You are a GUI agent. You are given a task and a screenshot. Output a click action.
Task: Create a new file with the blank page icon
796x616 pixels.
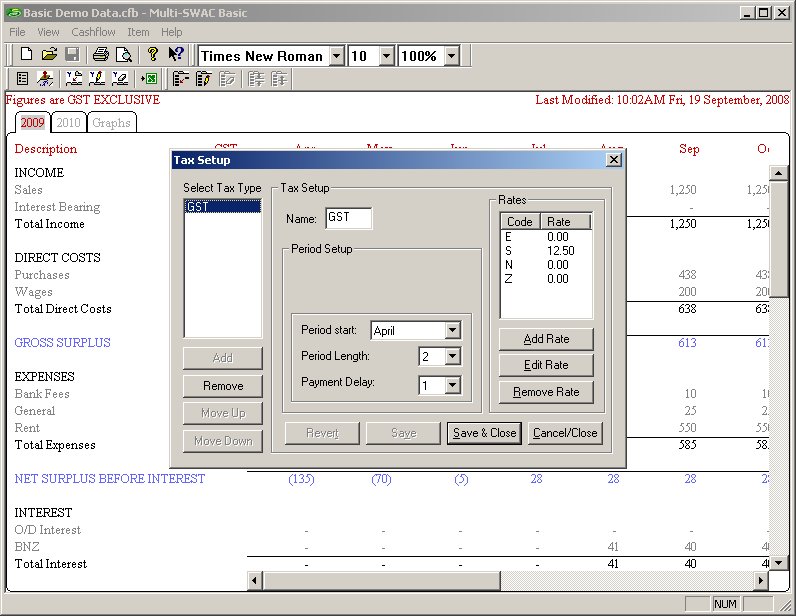pos(26,54)
